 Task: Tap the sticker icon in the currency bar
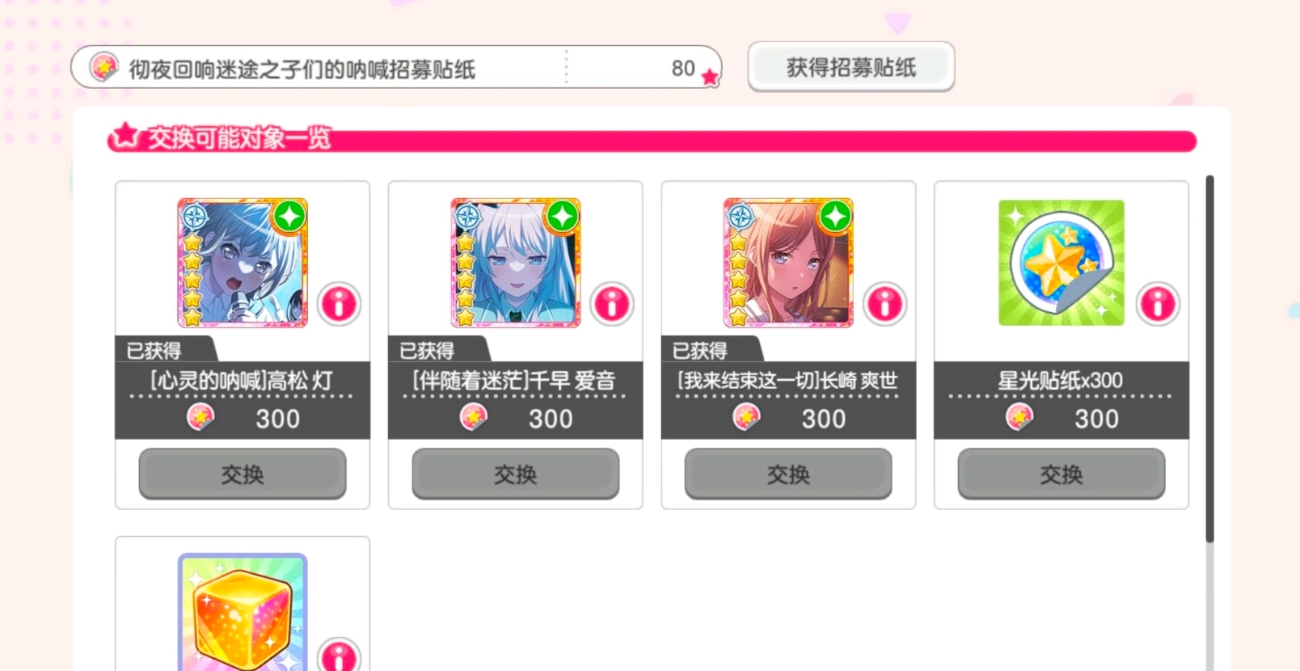(103, 68)
